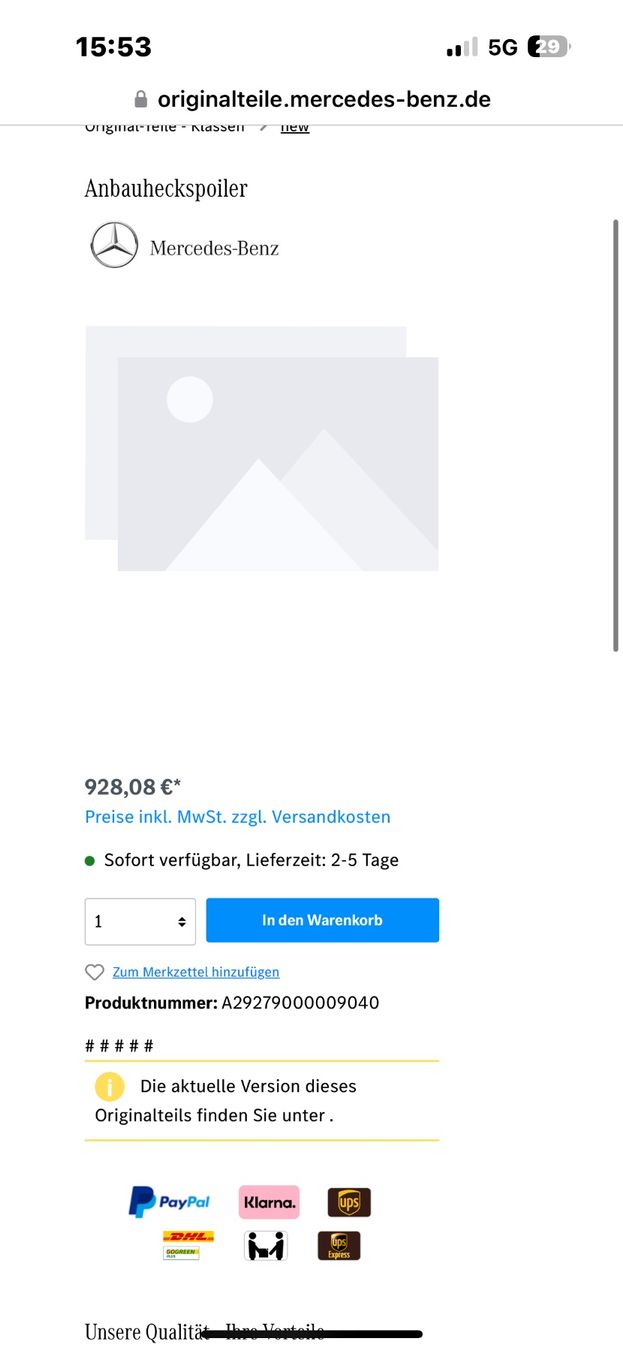The image size is (623, 1350).
Task: Tap the originalteile.mercedes-benz.de address bar
Action: 312,100
